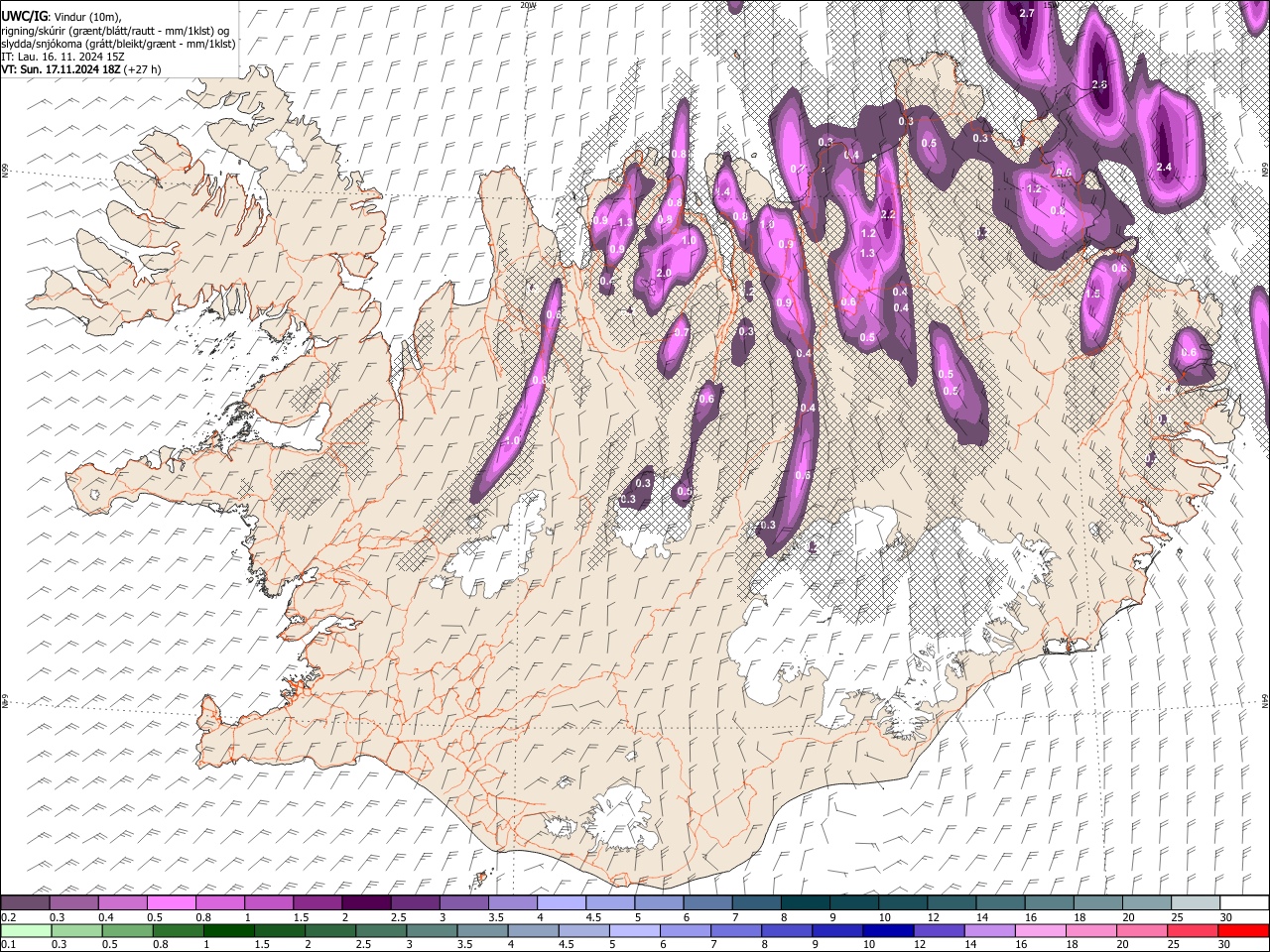Click the 'rigning/skúrir' legend description line

(x=116, y=31)
